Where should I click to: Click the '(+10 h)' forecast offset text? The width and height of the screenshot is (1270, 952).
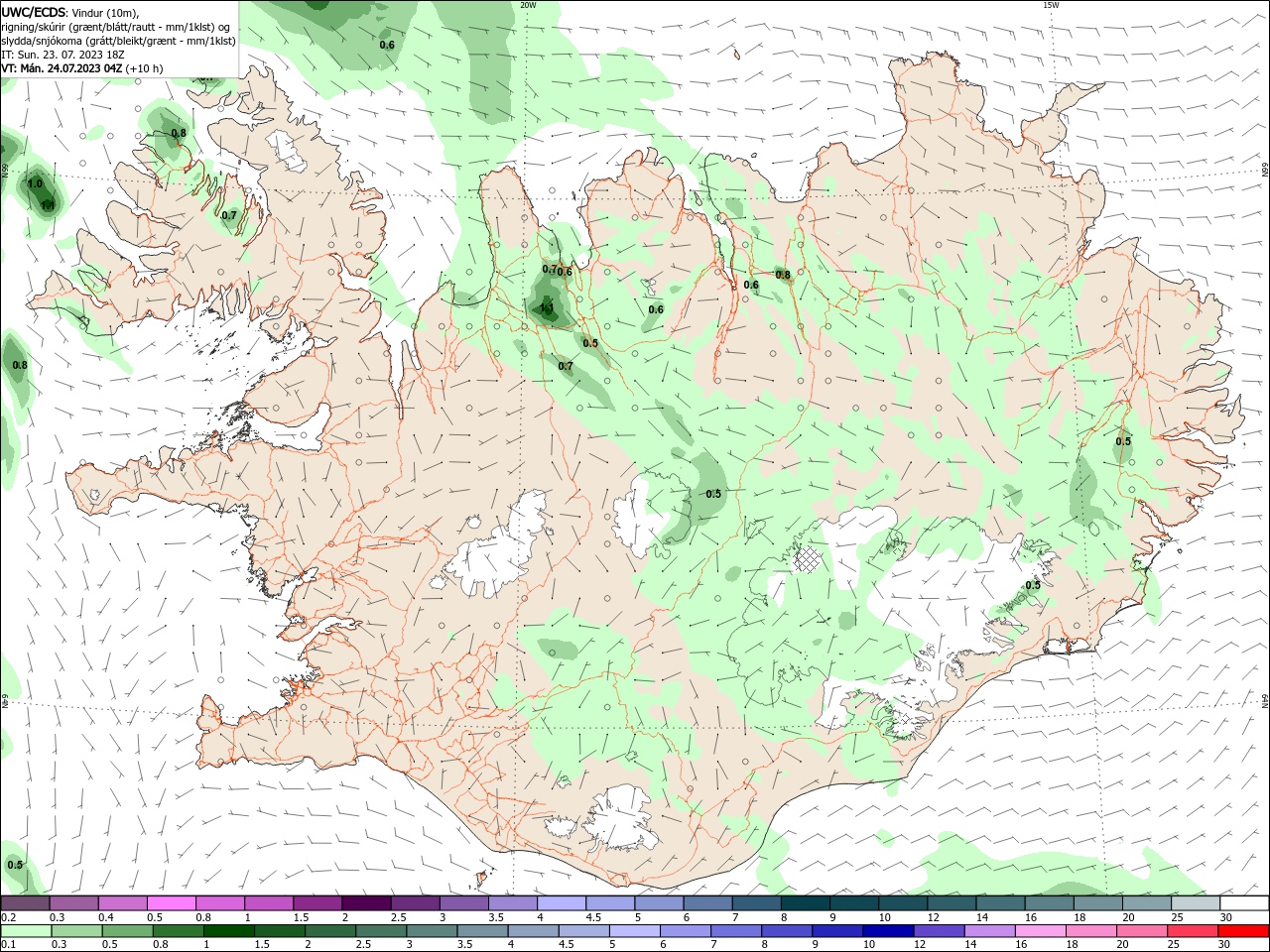pos(145,68)
